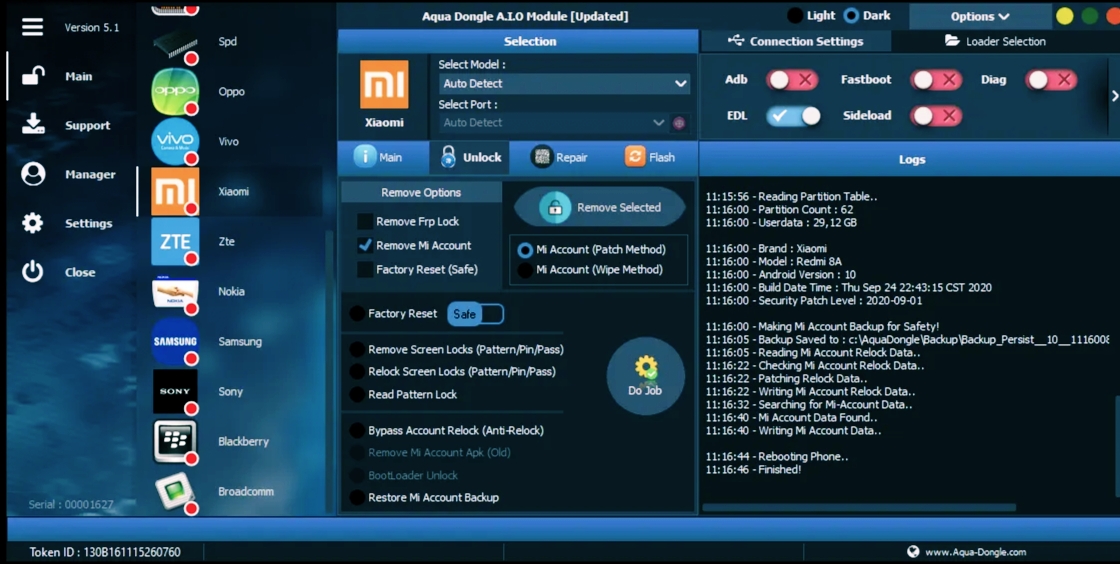This screenshot has height=564, width=1120.
Task: Open the Settings gear icon
Action: coord(33,223)
